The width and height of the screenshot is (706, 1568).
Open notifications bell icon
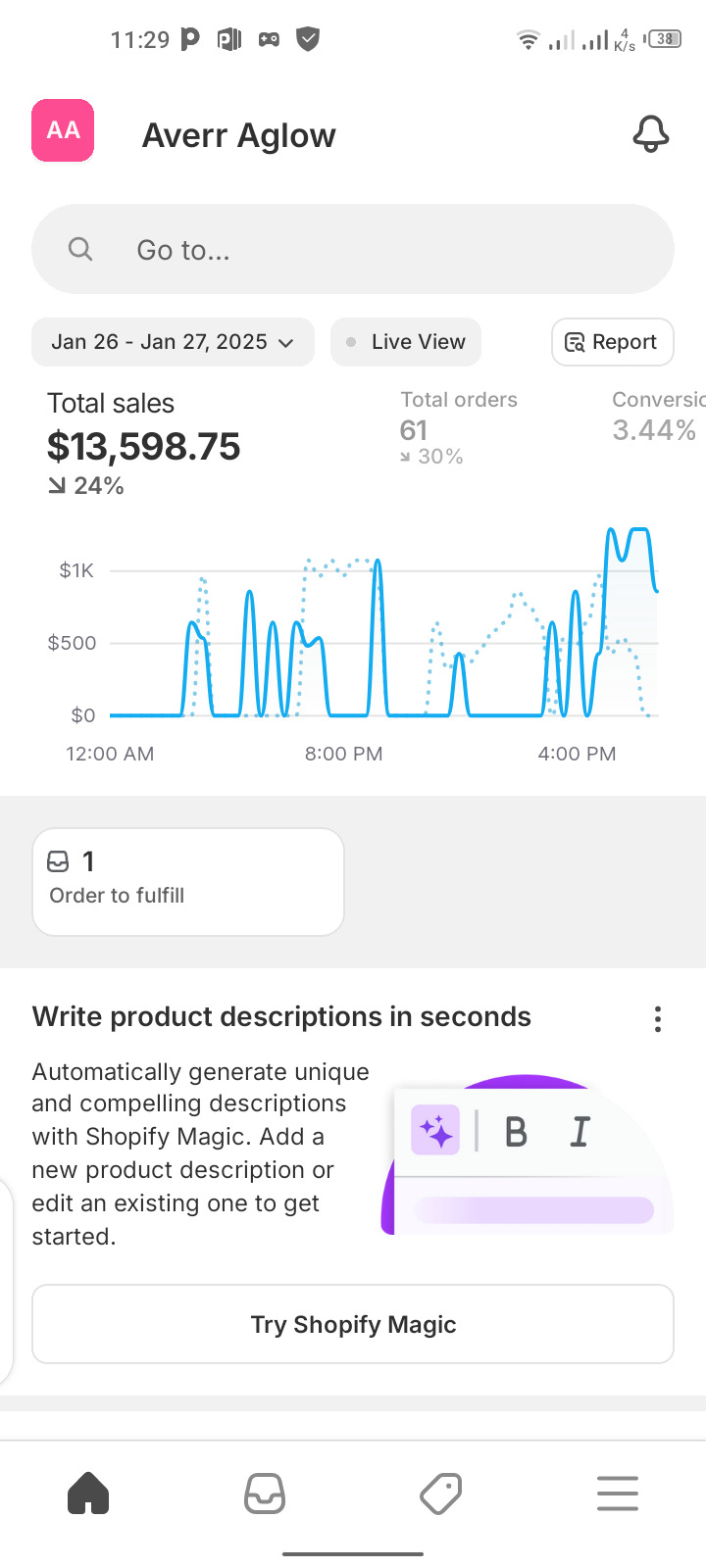tap(651, 133)
